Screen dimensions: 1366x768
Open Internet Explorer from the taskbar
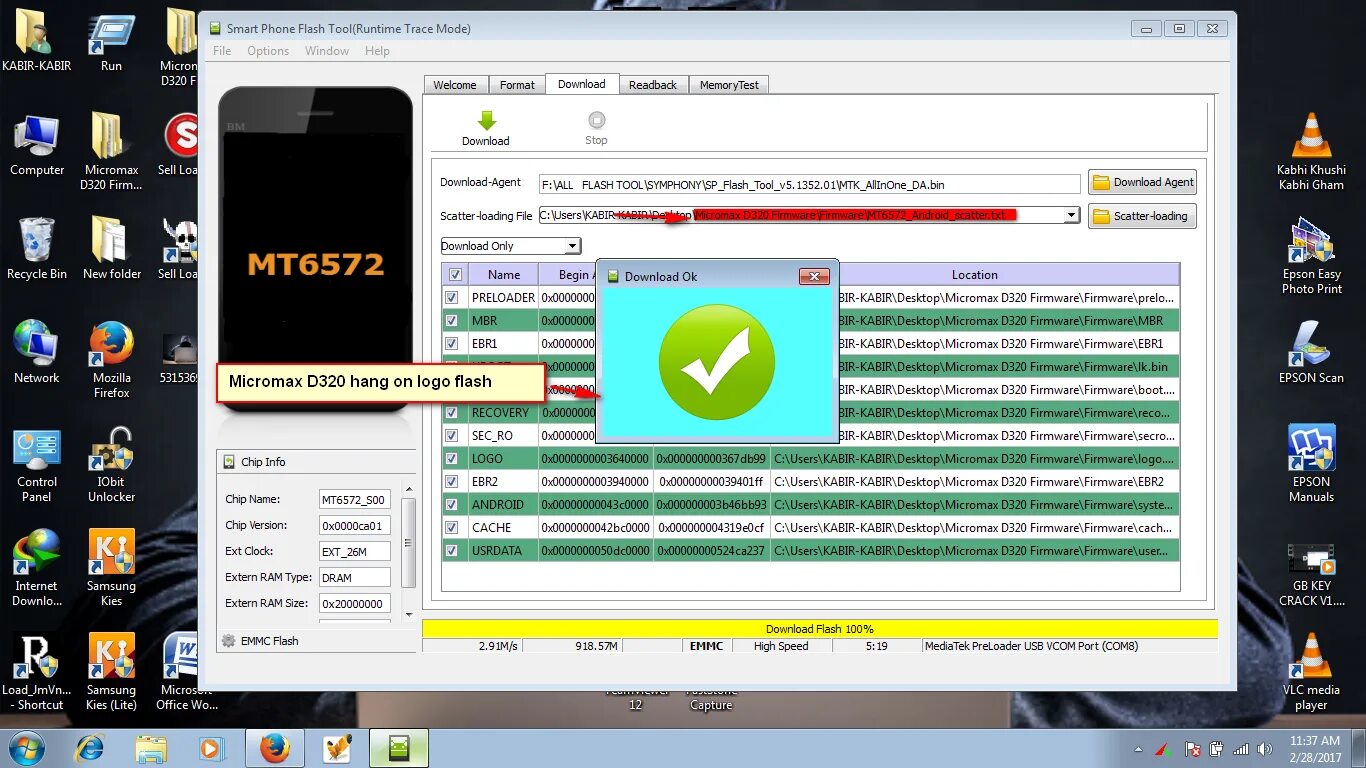coord(90,747)
